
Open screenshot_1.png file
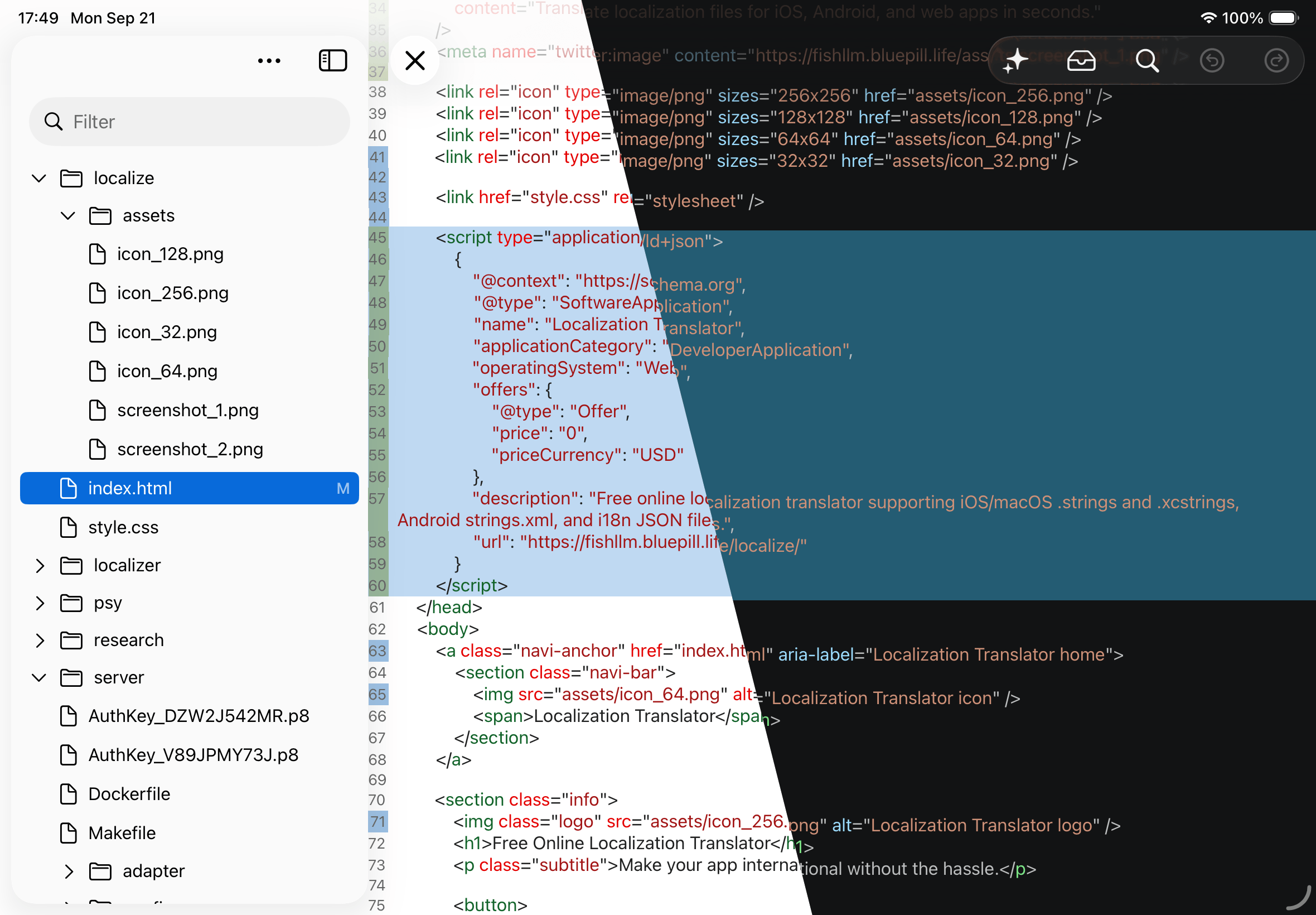click(x=173, y=410)
